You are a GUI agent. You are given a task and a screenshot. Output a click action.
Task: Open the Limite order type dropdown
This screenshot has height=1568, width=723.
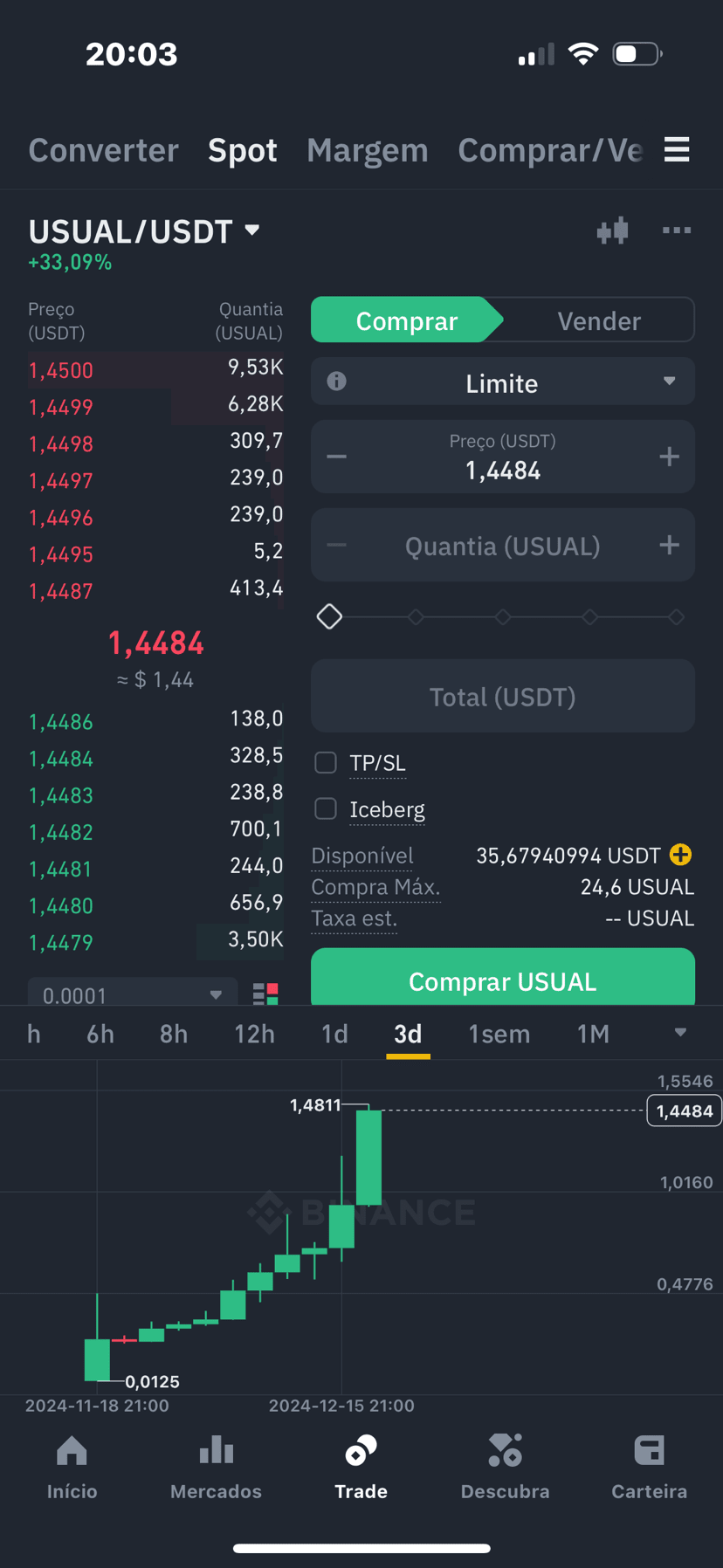tap(503, 382)
